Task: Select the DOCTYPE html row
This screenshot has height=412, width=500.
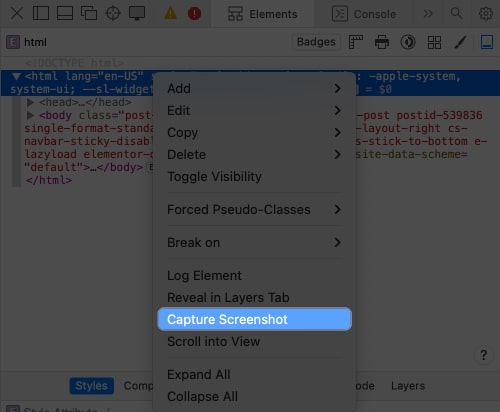Action: pos(74,63)
